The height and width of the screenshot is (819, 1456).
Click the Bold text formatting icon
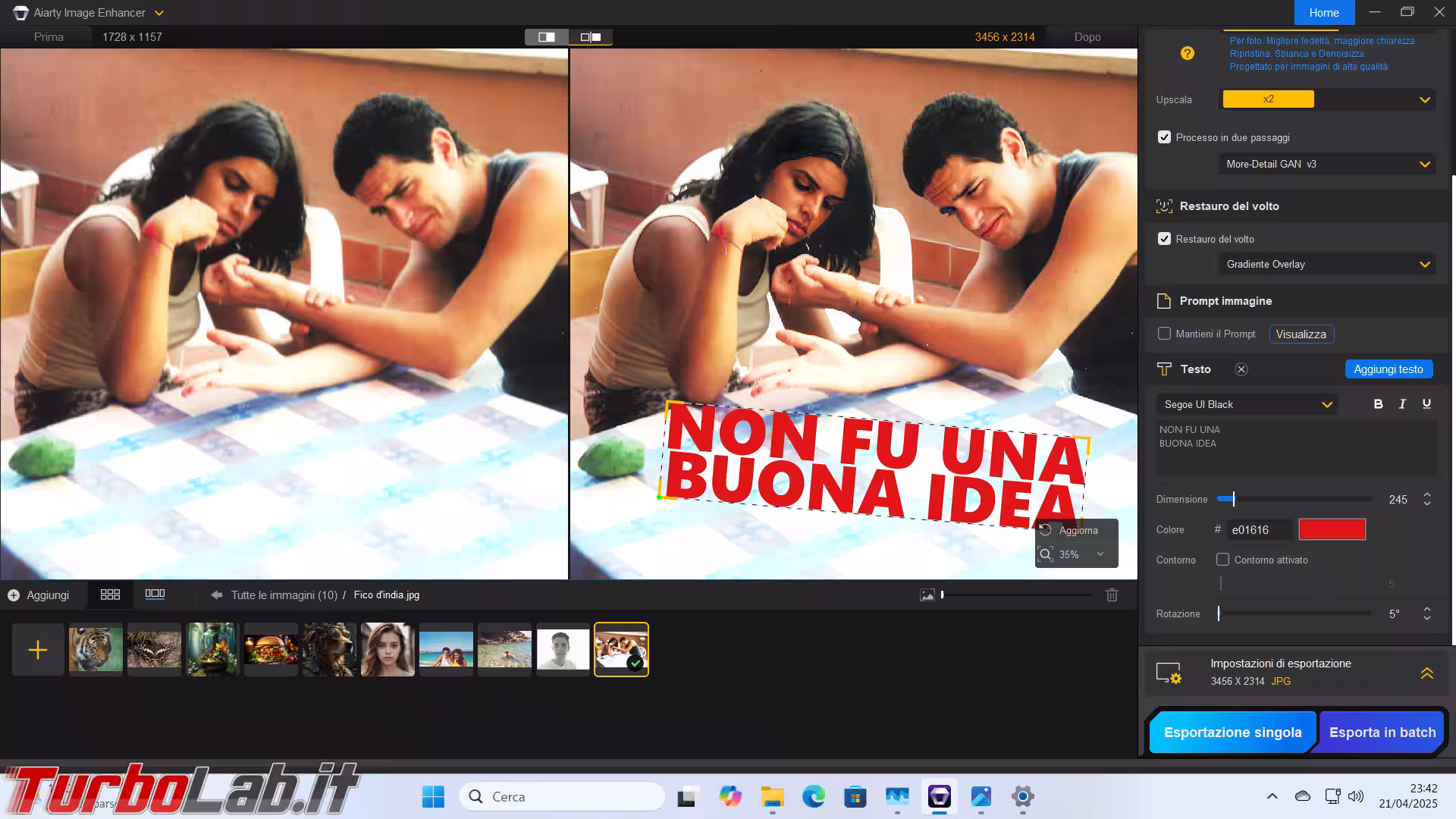1378,404
